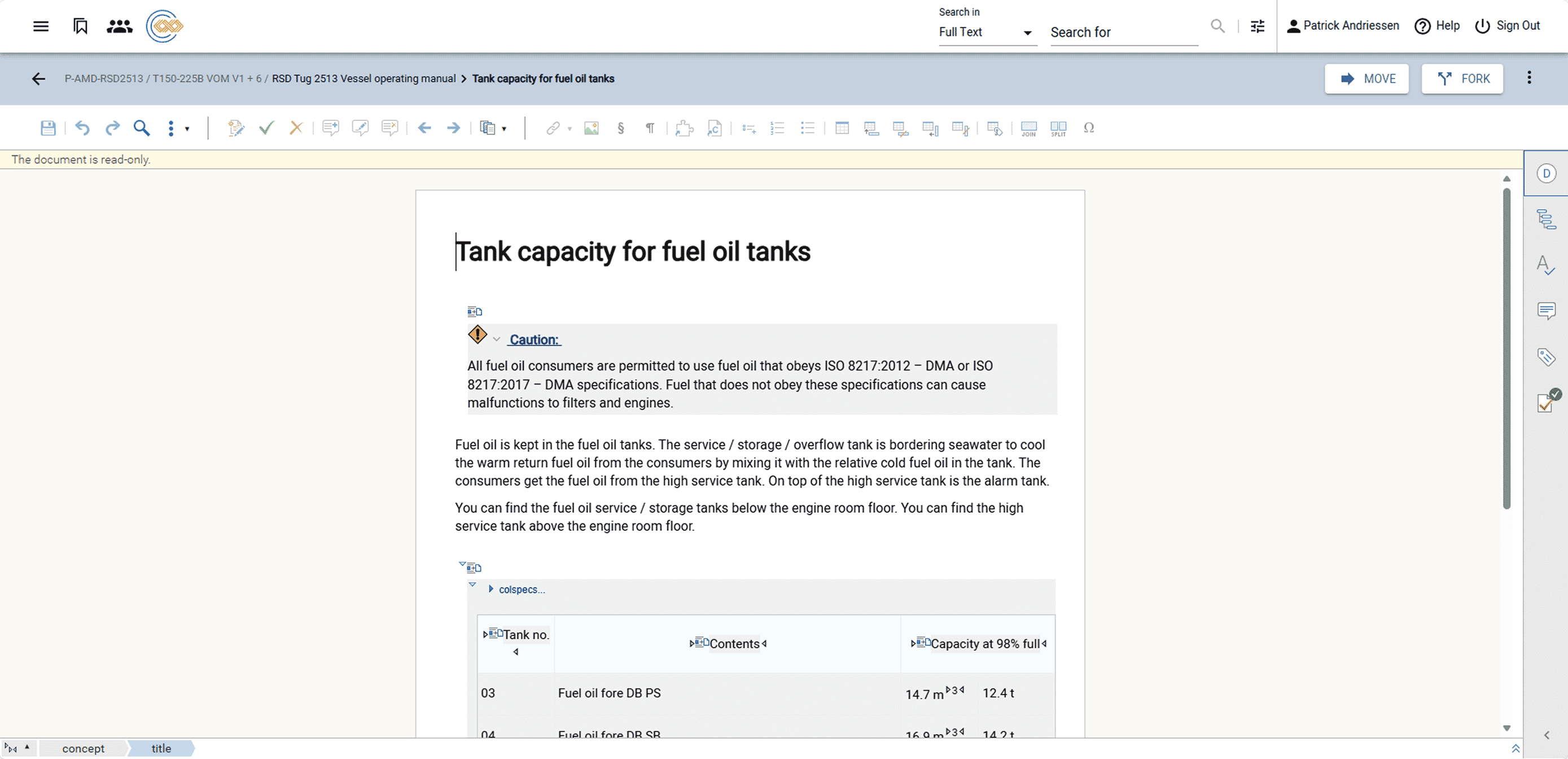This screenshot has height=759, width=1568.
Task: Add a new comment via the comment icon
Action: pyautogui.click(x=331, y=128)
